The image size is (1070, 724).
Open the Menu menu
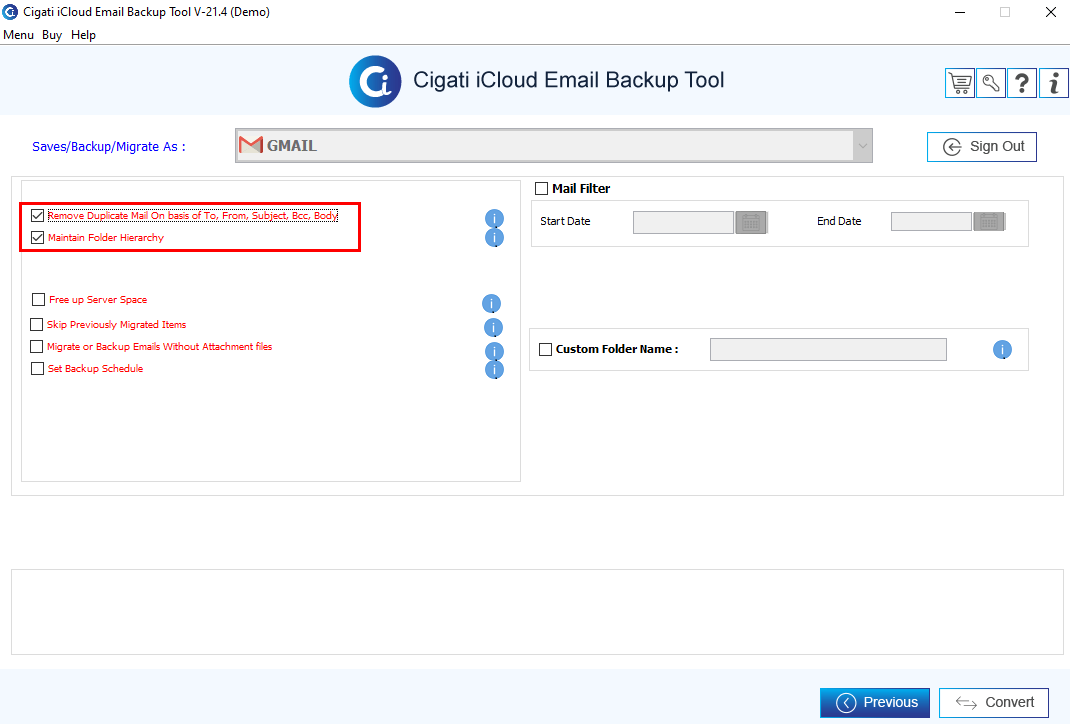tap(18, 35)
